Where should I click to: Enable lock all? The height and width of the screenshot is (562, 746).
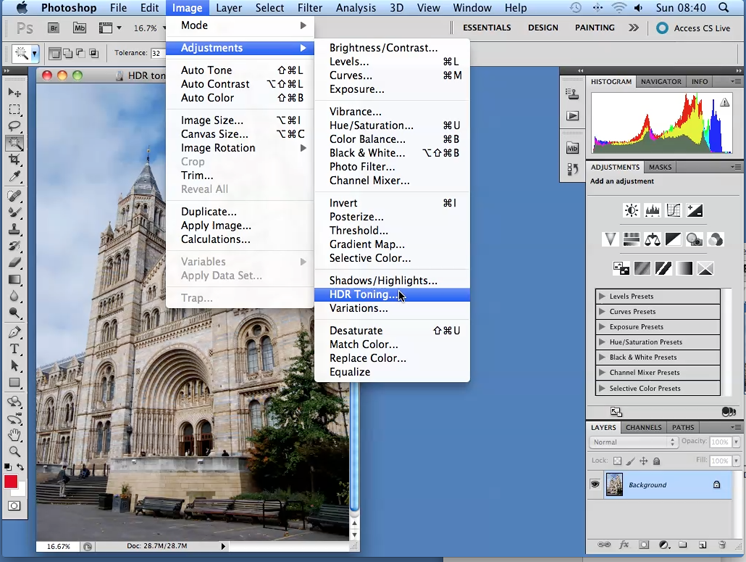pos(657,461)
